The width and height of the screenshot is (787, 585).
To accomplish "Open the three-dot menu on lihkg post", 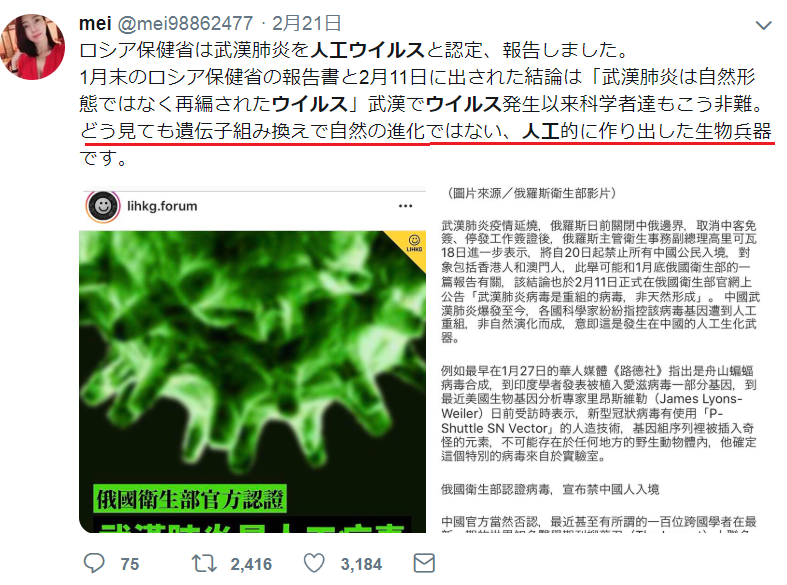I will 406,206.
